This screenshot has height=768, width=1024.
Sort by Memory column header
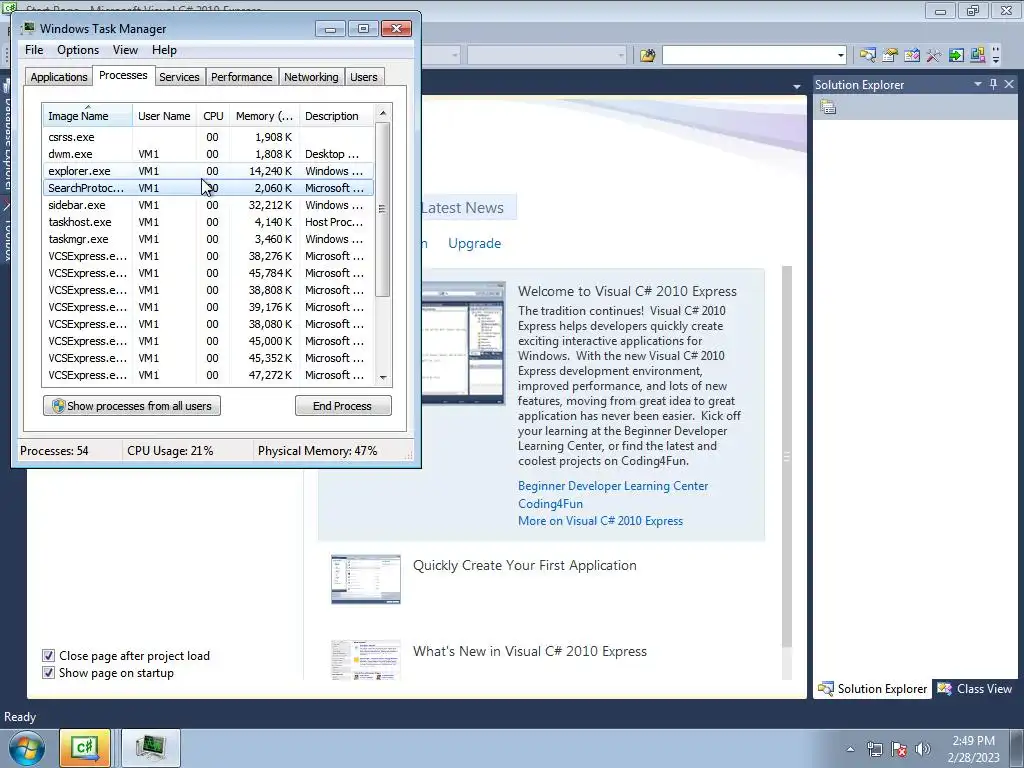click(264, 116)
